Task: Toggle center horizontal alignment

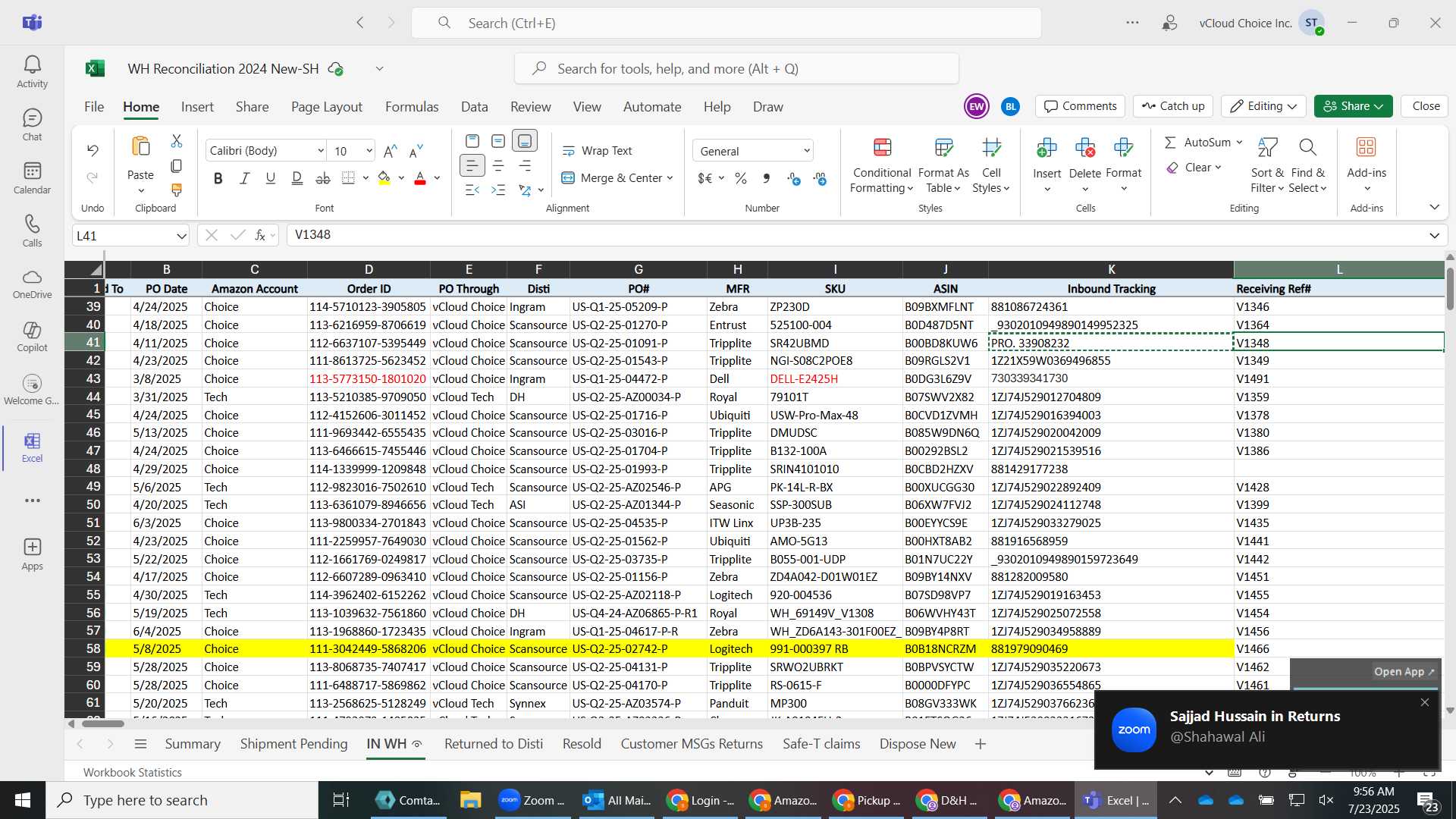Action: (498, 165)
